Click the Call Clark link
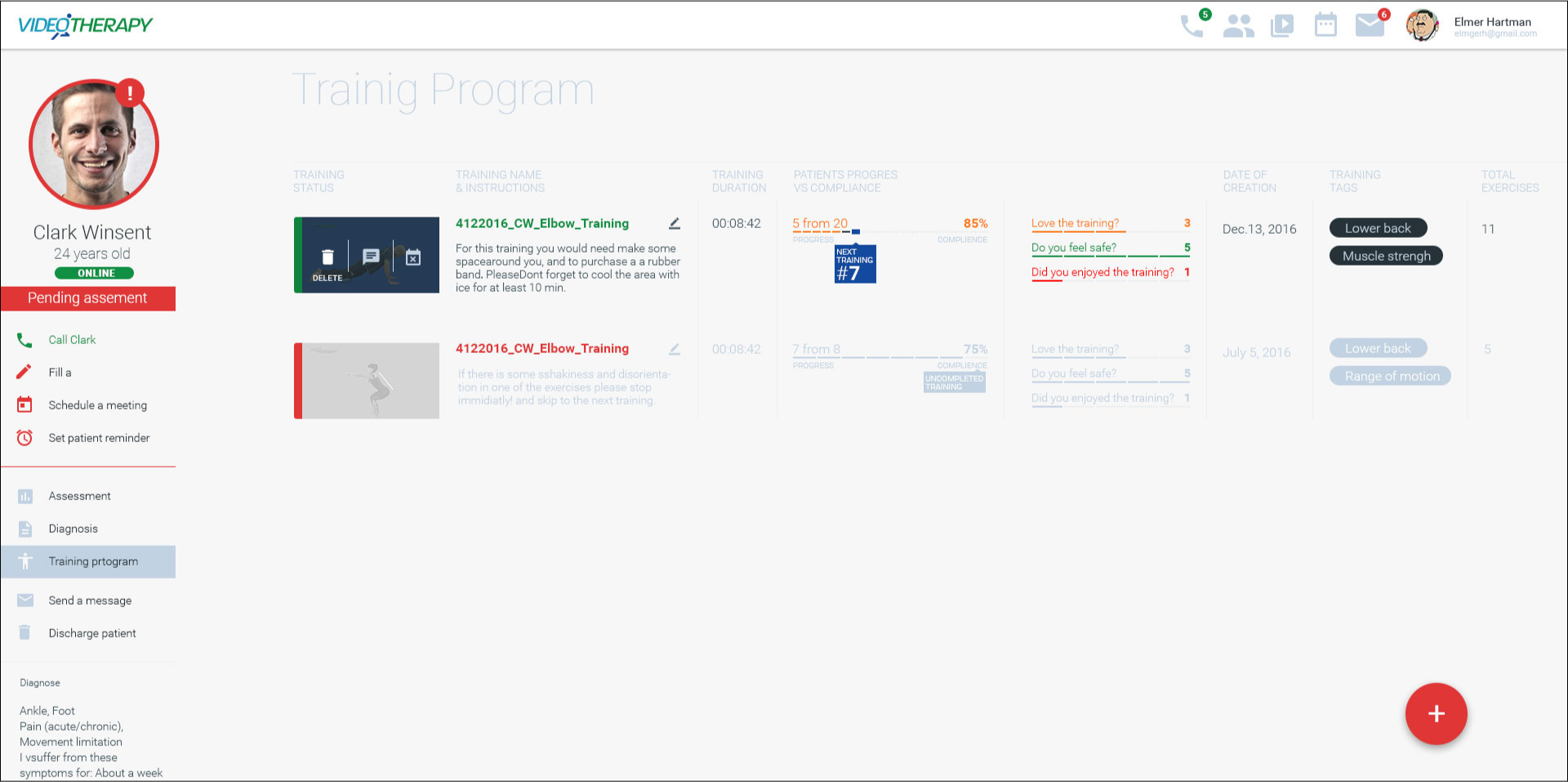This screenshot has height=782, width=1568. (72, 340)
